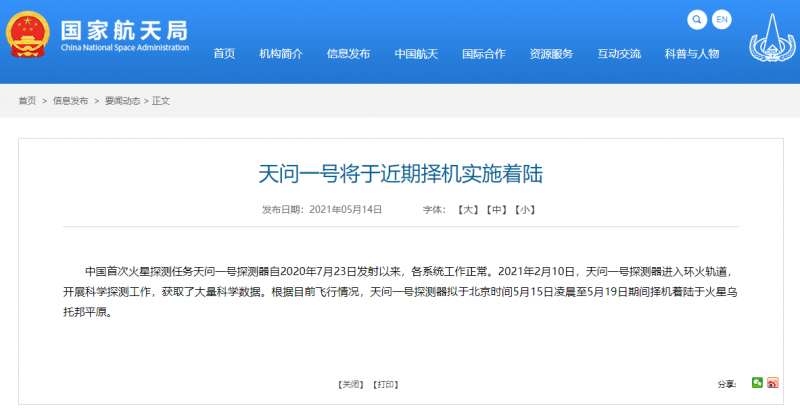Go to 要闻动态 in the breadcrumb

pyautogui.click(x=122, y=101)
